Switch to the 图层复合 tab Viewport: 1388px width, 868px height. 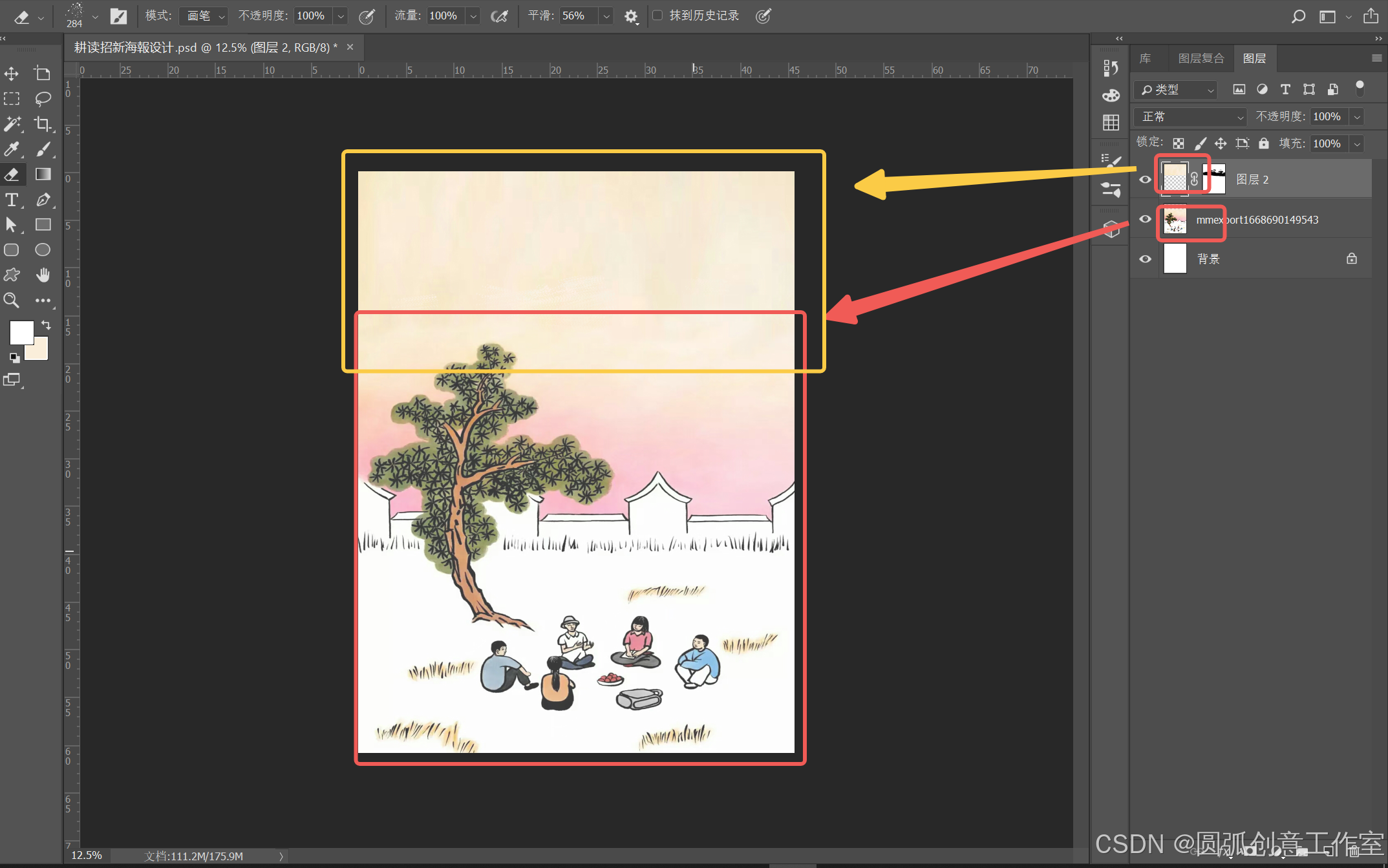1201,59
